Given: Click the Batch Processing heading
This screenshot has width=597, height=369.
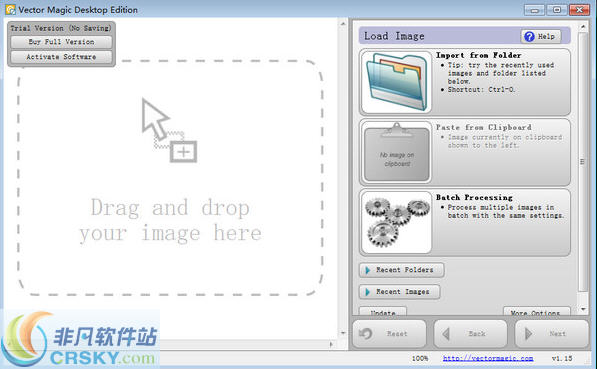Looking at the screenshot, I should [x=474, y=197].
